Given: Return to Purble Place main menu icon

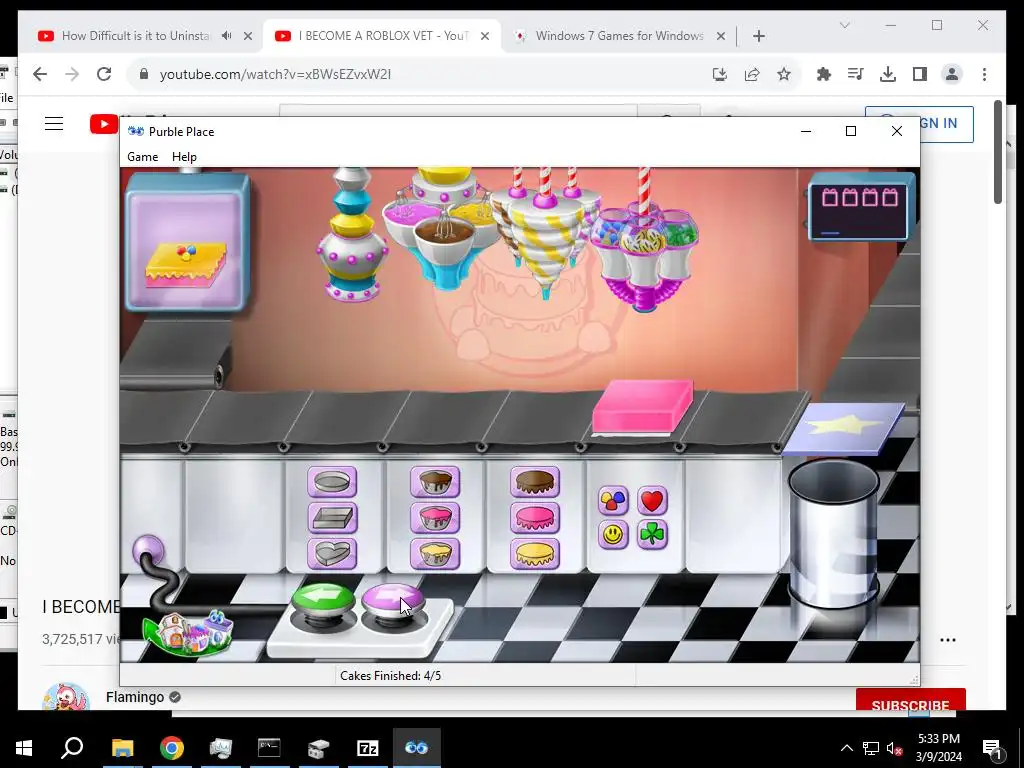Looking at the screenshot, I should click(x=188, y=633).
